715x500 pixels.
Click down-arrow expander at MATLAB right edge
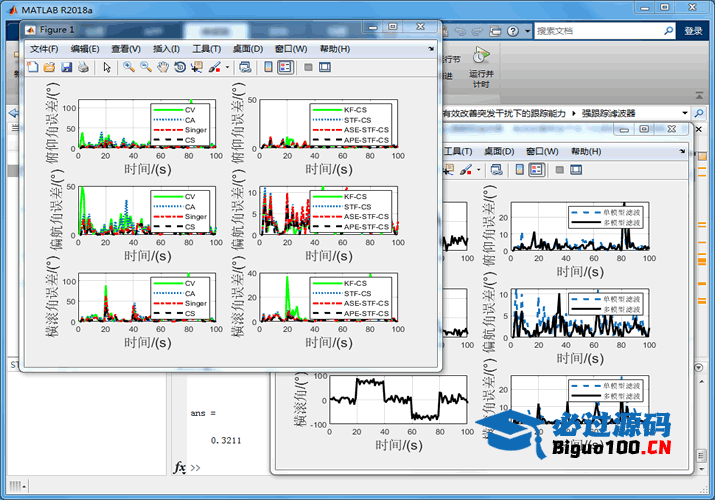pos(699,367)
